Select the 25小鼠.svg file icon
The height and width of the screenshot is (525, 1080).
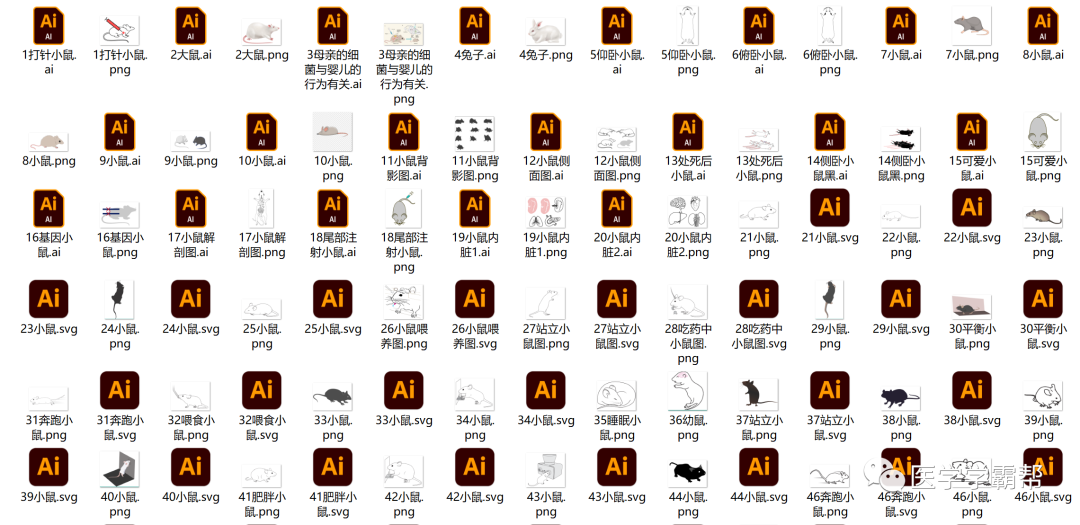(333, 299)
